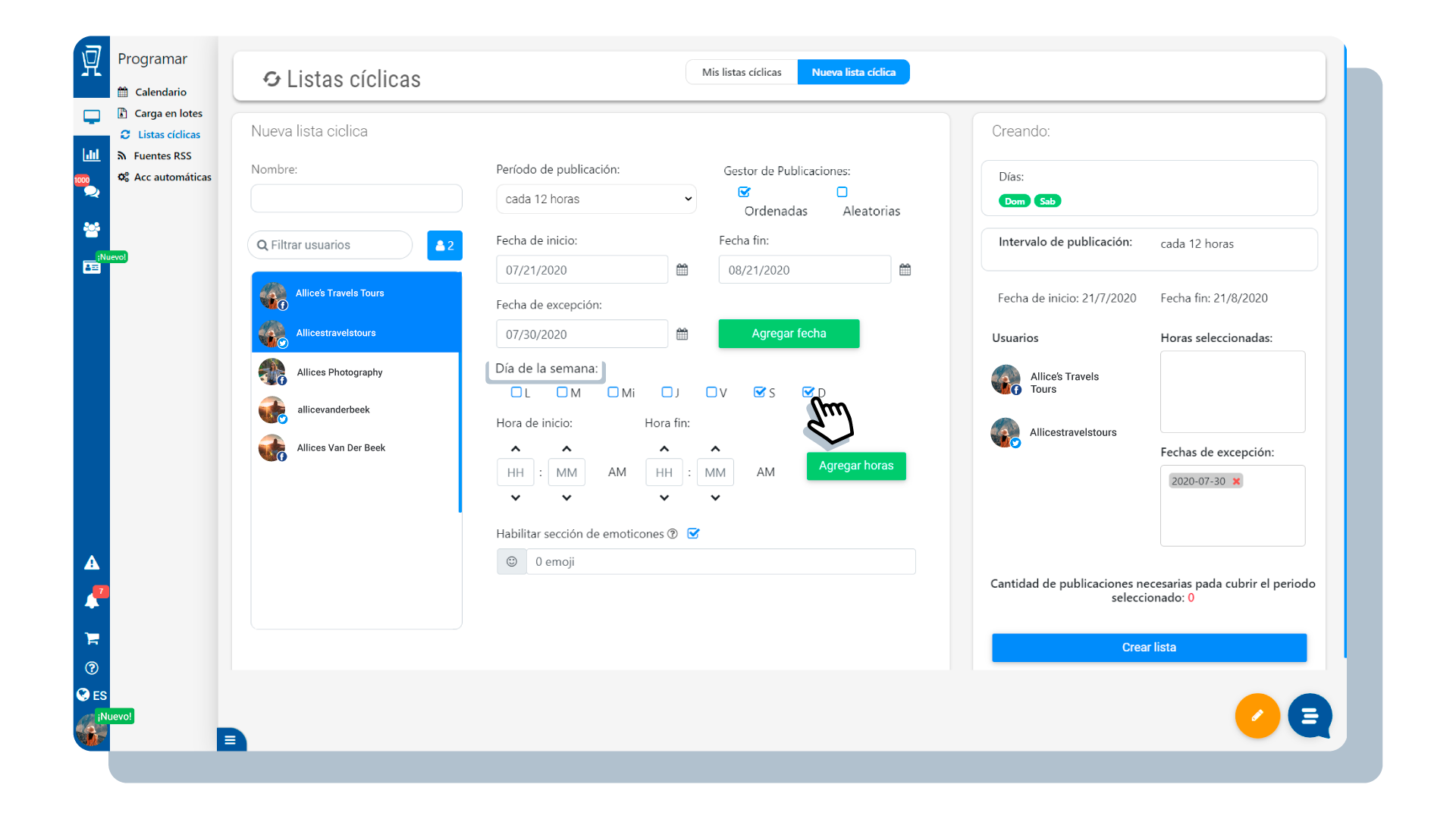The height and width of the screenshot is (819, 1456).
Task: Open the notifications bell icon
Action: coord(92,601)
